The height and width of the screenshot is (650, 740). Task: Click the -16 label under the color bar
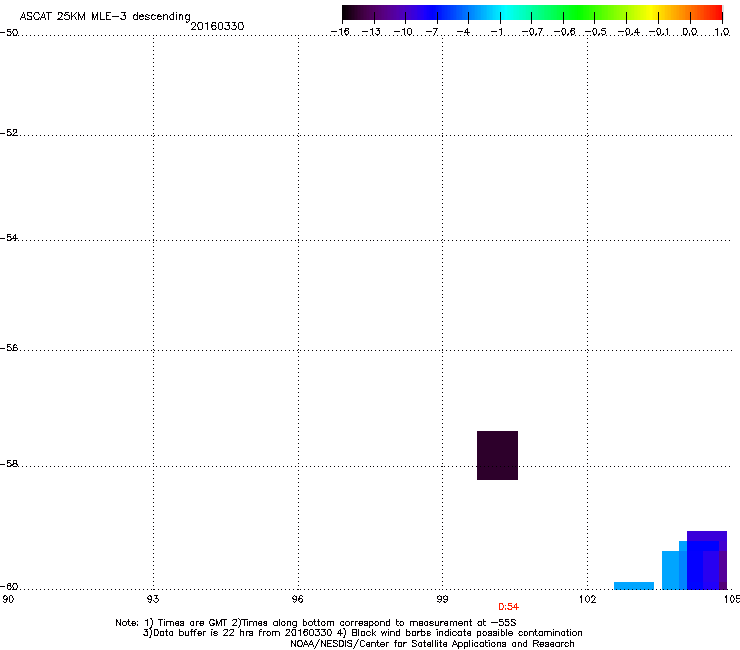340,32
